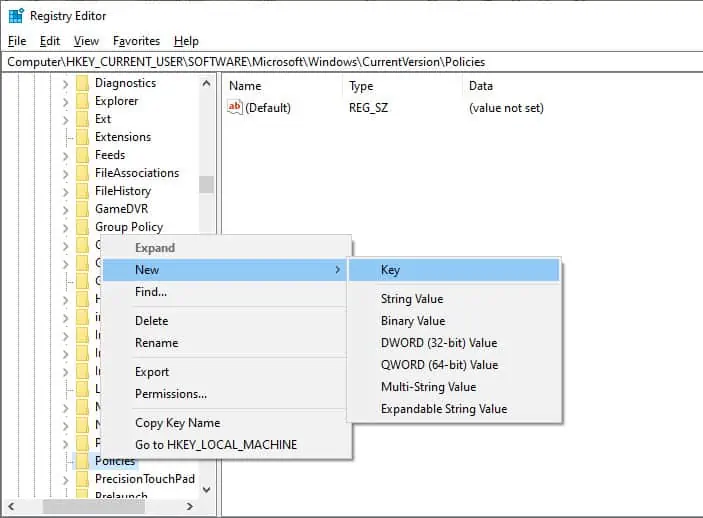This screenshot has width=703, height=518.
Task: Click the tree scroll down arrow
Action: pyautogui.click(x=206, y=489)
